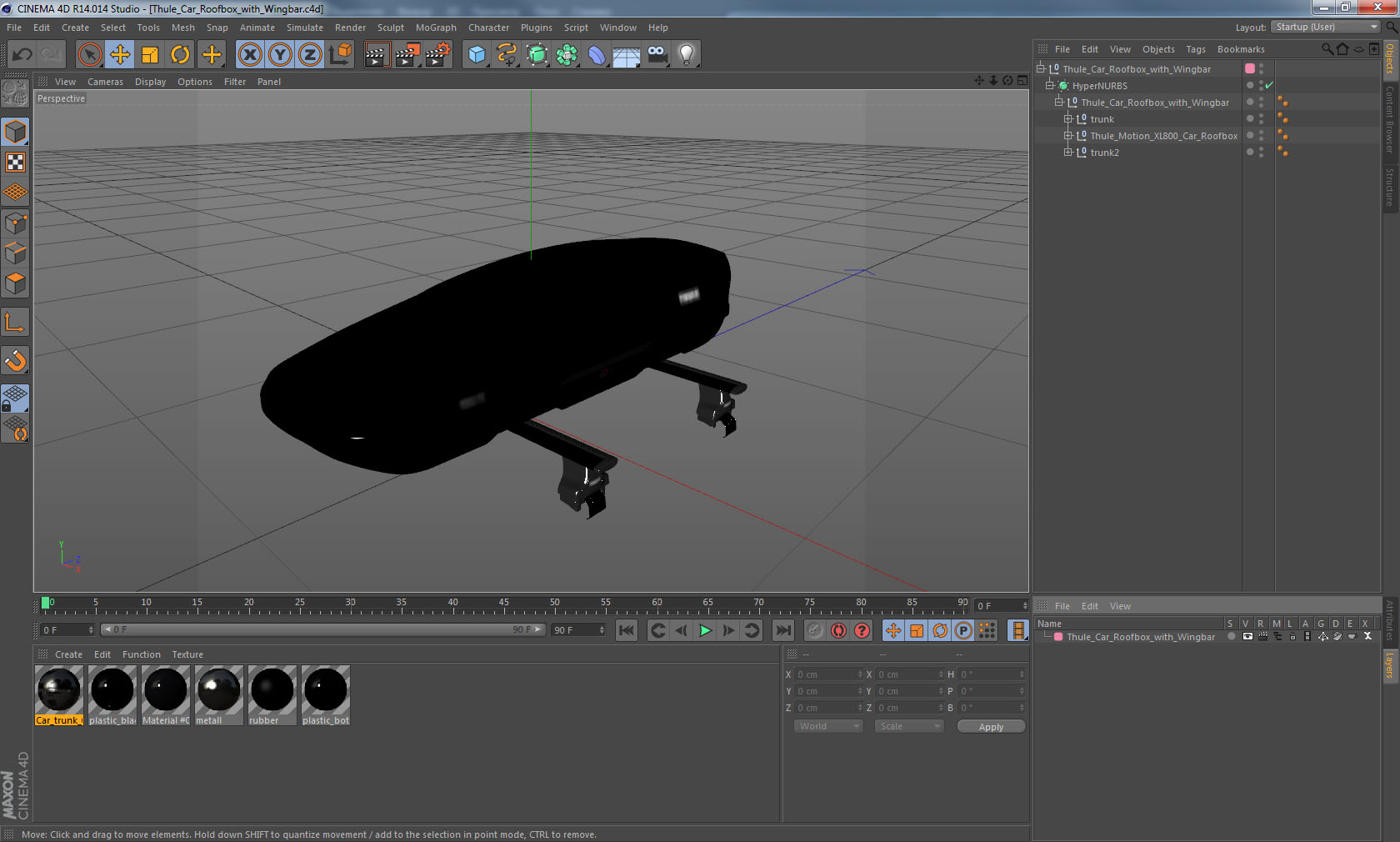Toggle the coordinate system icon
Screen dimensions: 1400x842
[340, 55]
